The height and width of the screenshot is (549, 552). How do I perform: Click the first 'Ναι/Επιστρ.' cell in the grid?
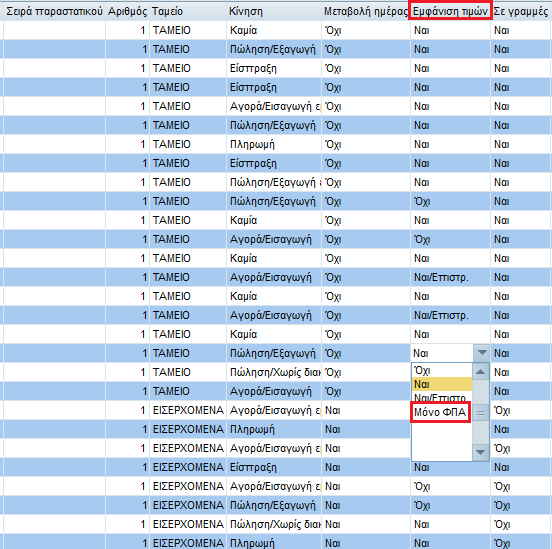(450, 277)
